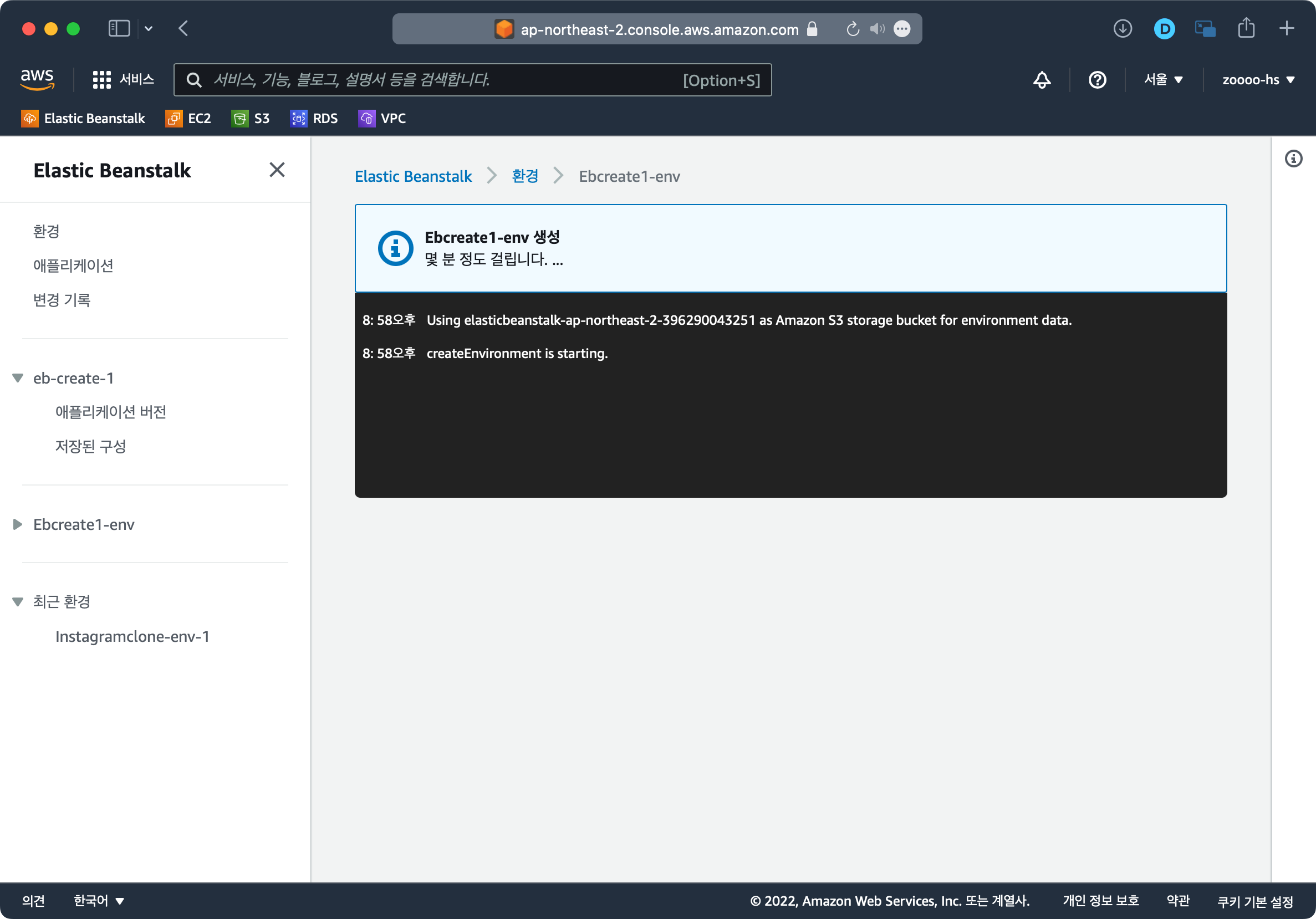Select 애플리케이션 in the side navigation
Image resolution: width=1316 pixels, height=919 pixels.
click(x=73, y=266)
